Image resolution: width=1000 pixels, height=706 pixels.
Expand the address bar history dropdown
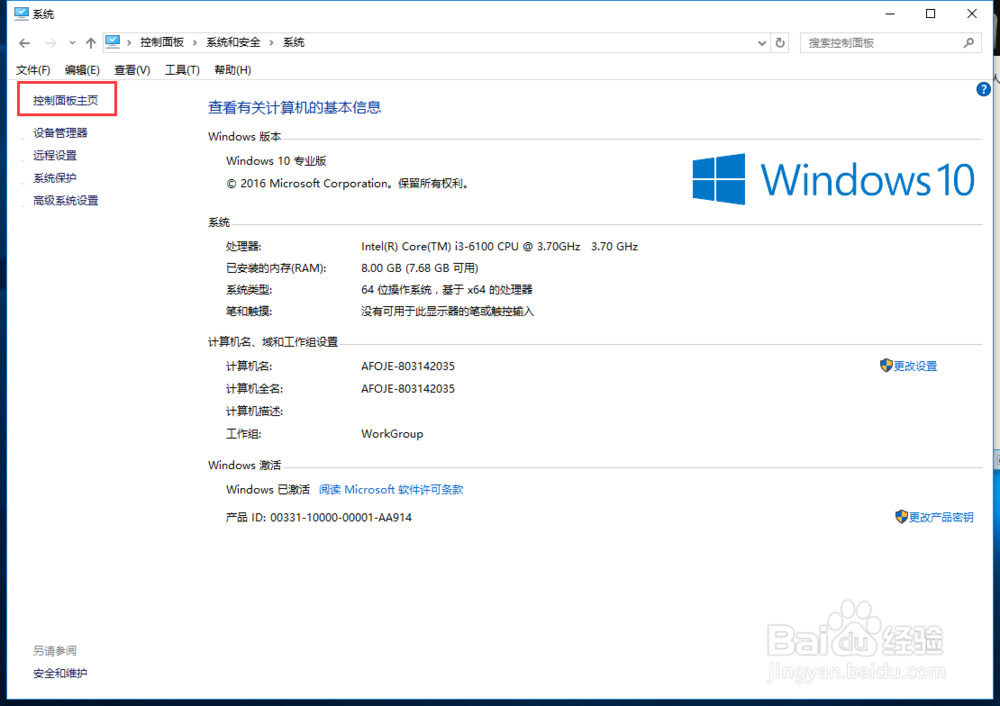coord(761,42)
